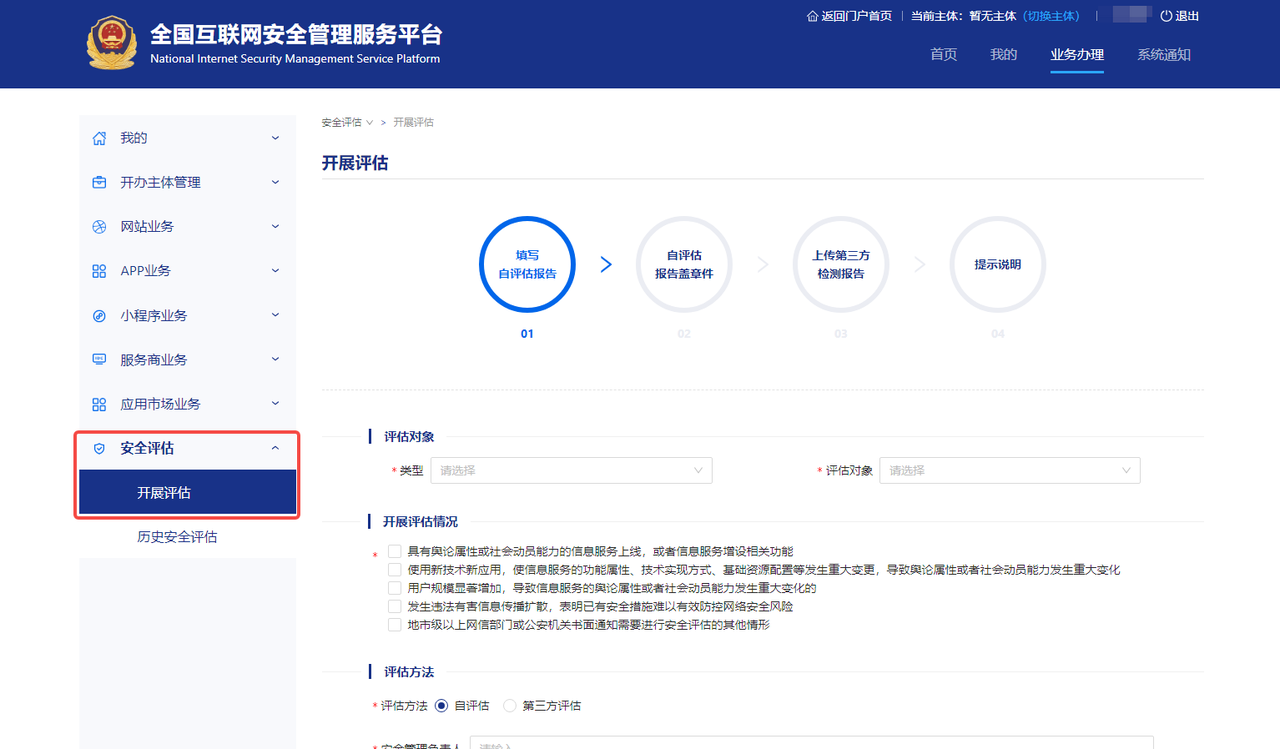Click the house icon beside 我的 in sidebar
This screenshot has height=749, width=1280.
99,138
